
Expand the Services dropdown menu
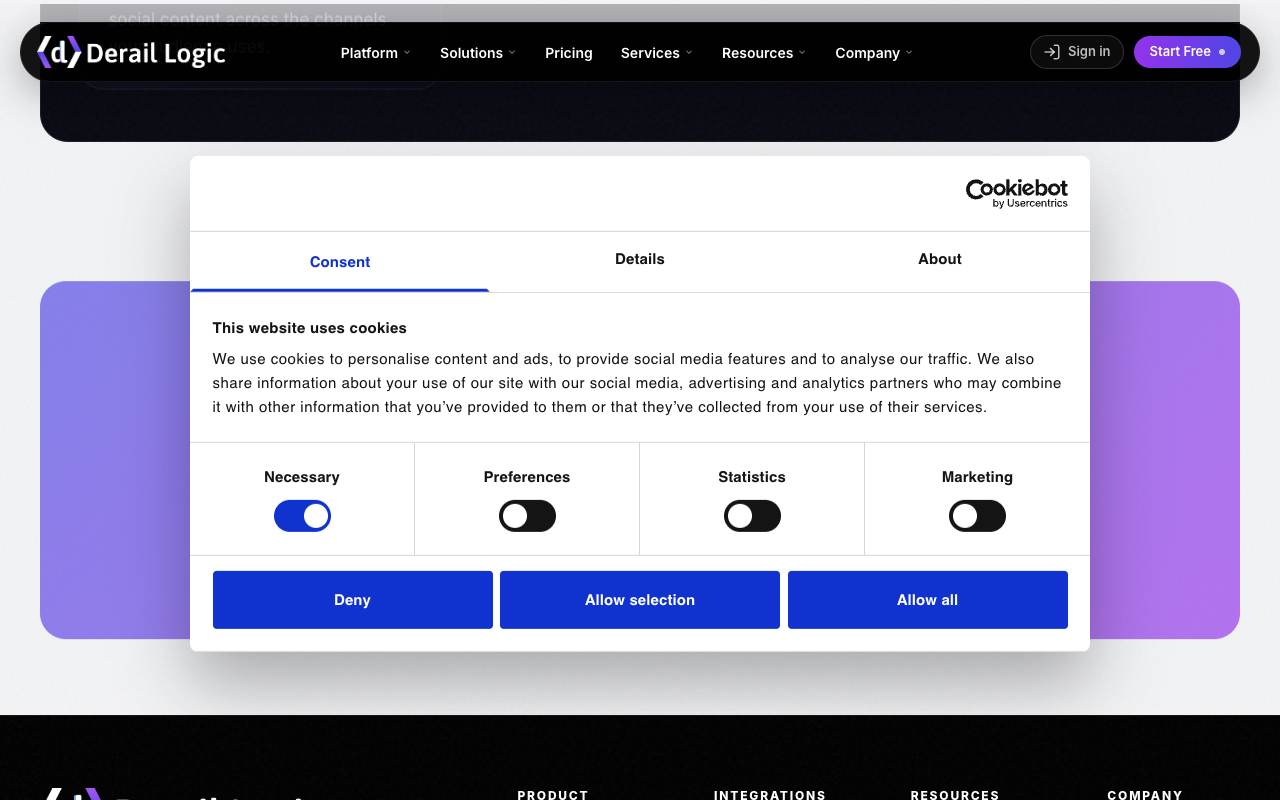tap(657, 53)
